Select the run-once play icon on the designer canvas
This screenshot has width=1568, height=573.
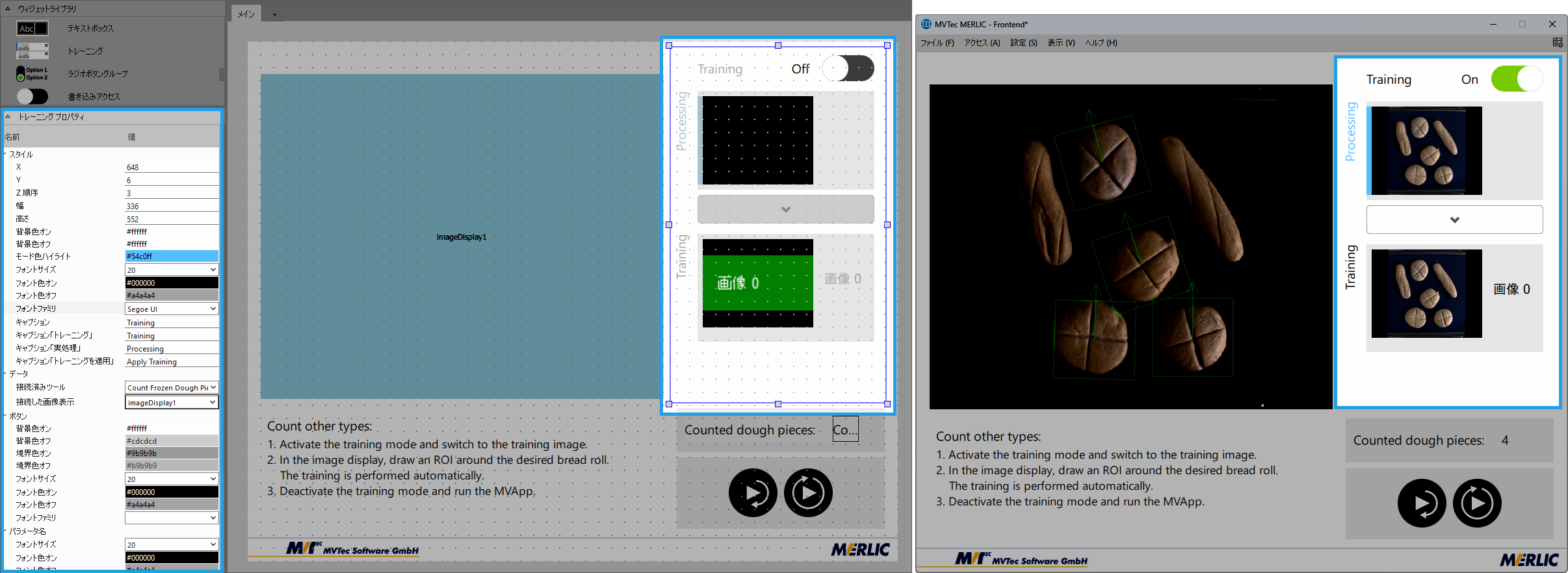click(x=753, y=493)
